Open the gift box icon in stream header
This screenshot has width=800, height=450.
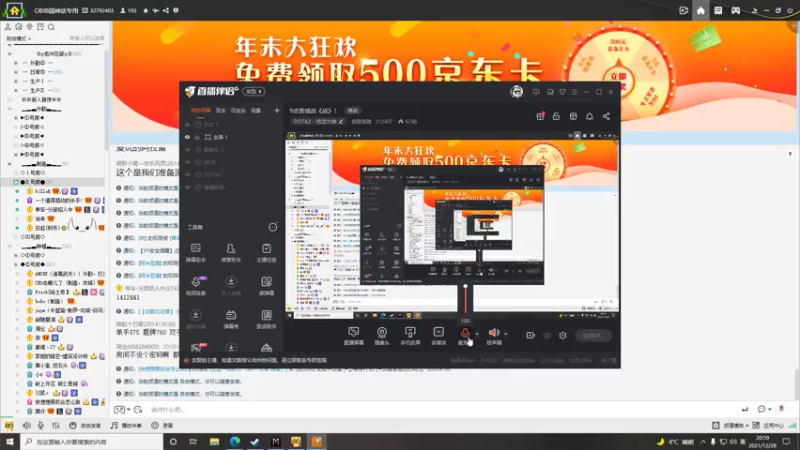[x=540, y=116]
